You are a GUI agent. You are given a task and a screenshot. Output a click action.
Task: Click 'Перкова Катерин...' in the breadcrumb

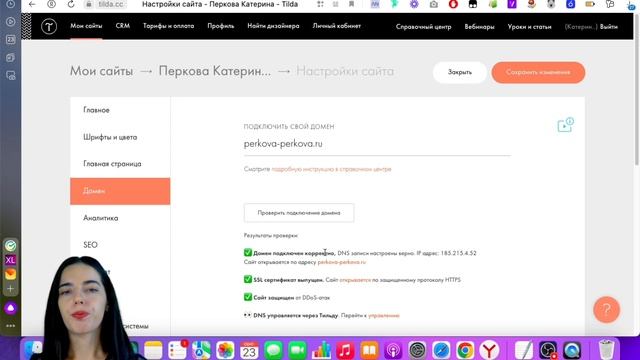[215, 71]
